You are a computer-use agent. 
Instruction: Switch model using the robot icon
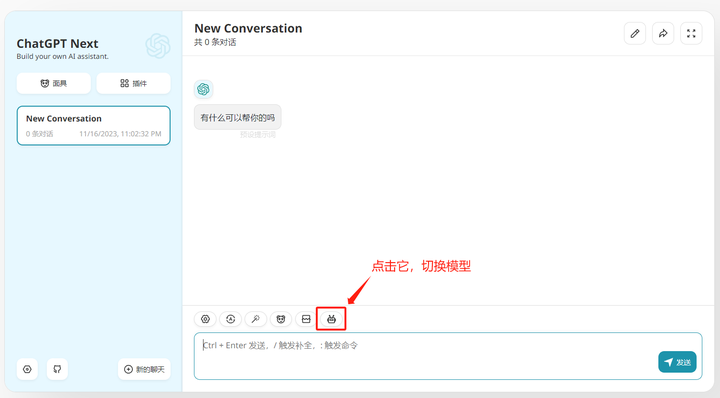tap(331, 319)
